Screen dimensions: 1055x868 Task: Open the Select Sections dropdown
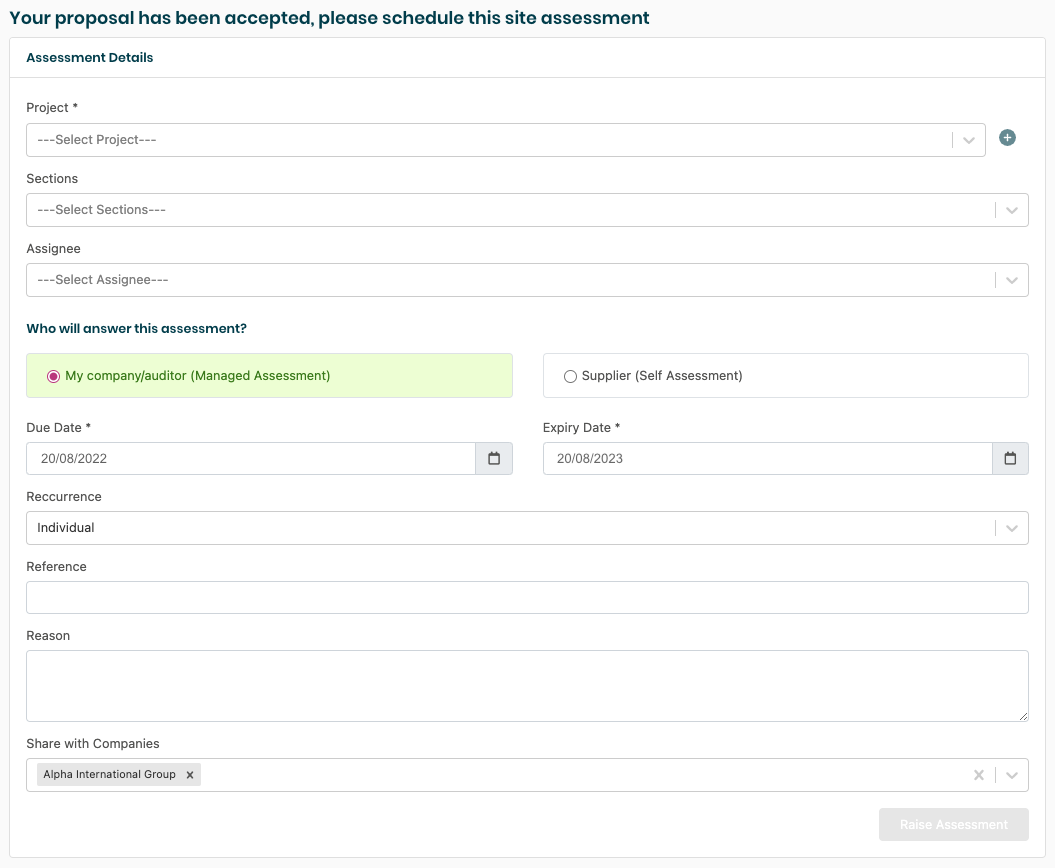pos(510,210)
